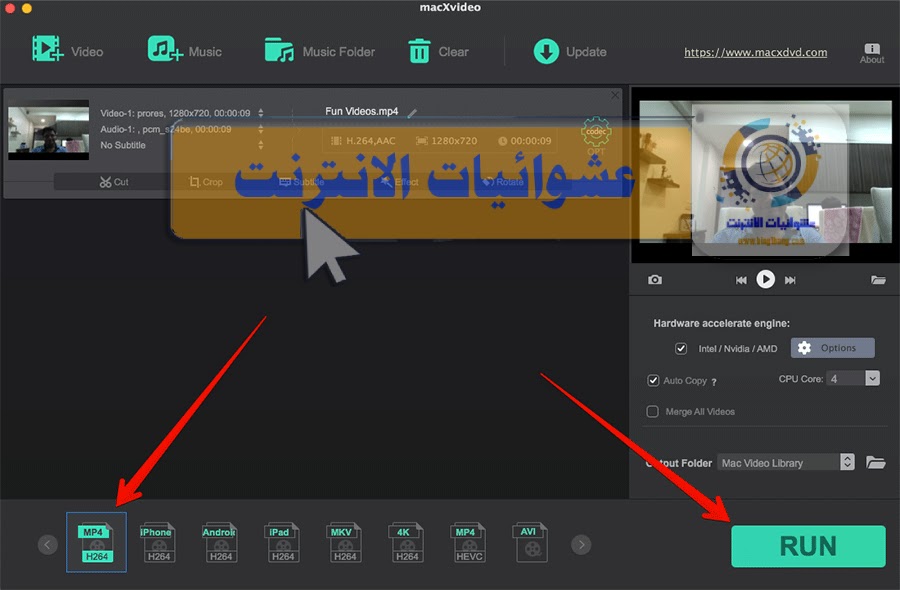Click the Cut scissors tool
This screenshot has height=590, width=900.
[x=114, y=182]
